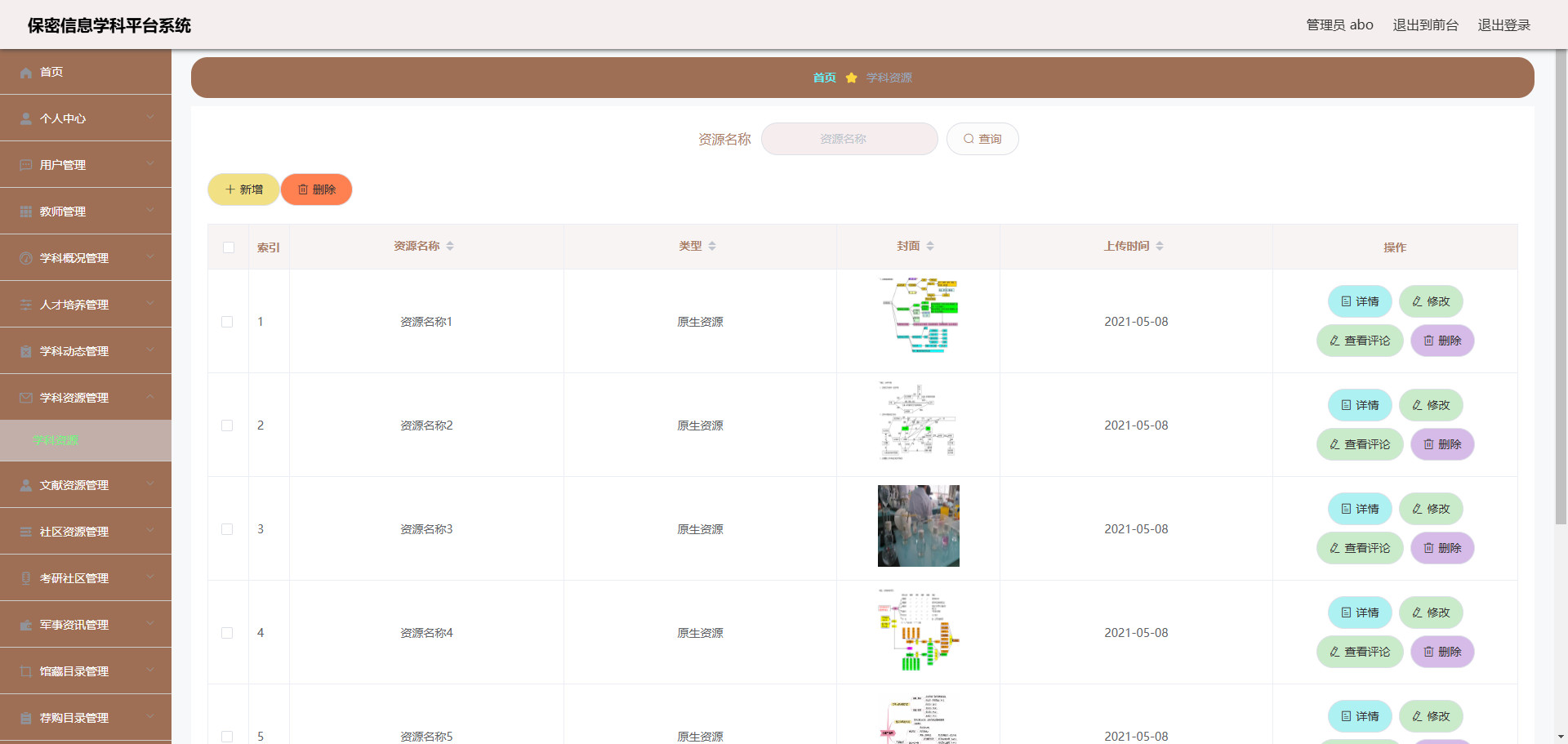Click inside the 资源名称 search field
Viewport: 1568px width, 744px height.
[x=849, y=139]
